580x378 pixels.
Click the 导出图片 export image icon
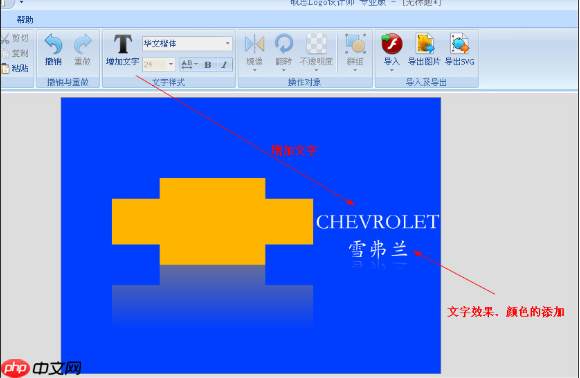(x=424, y=44)
